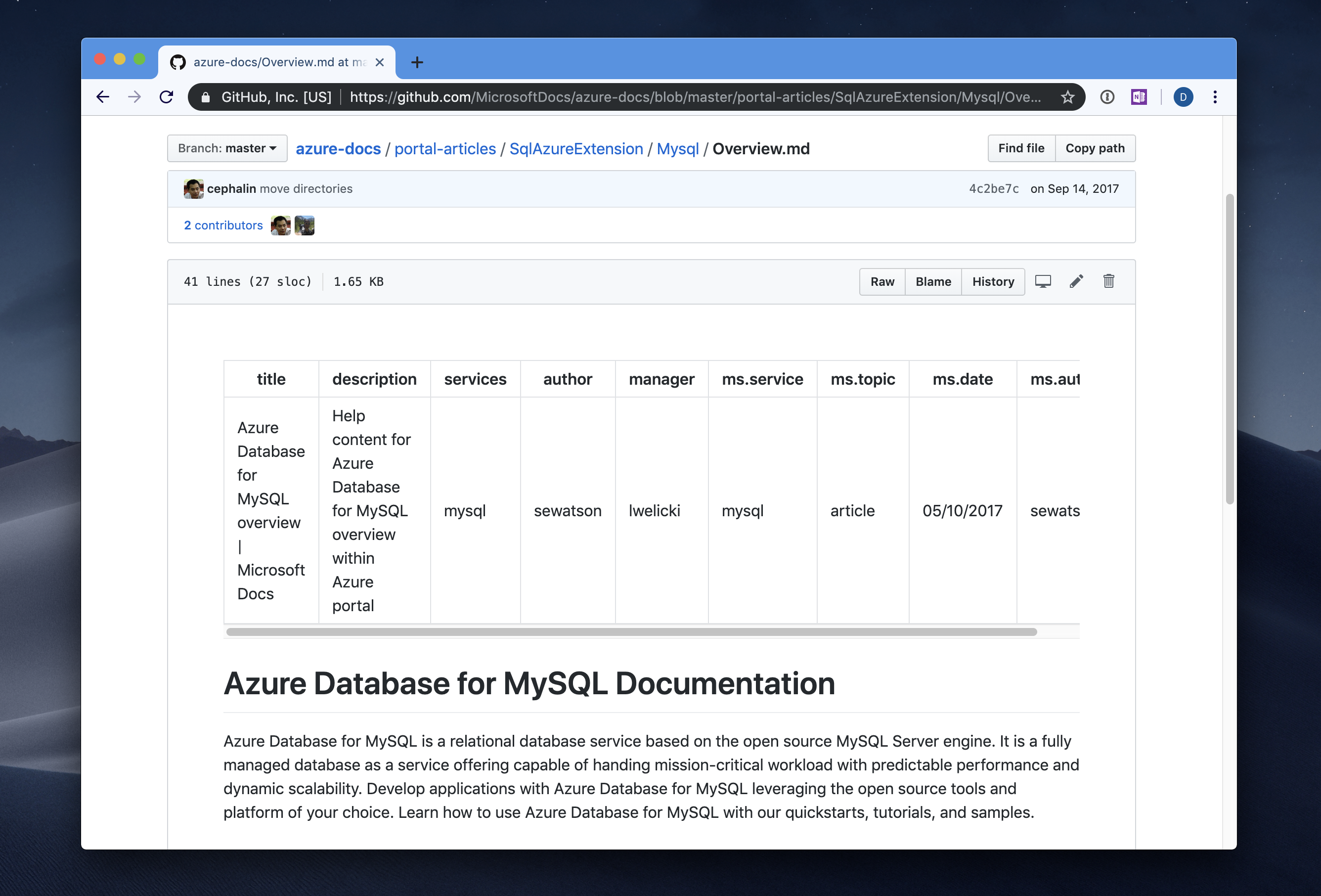View the Raw file

click(882, 281)
